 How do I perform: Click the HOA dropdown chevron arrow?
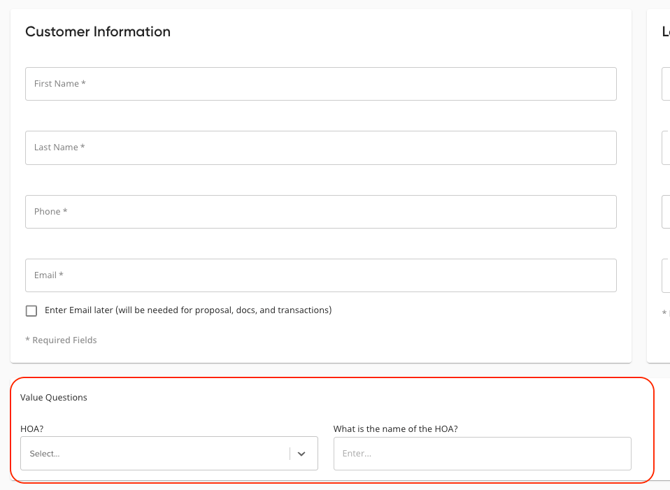(301, 454)
